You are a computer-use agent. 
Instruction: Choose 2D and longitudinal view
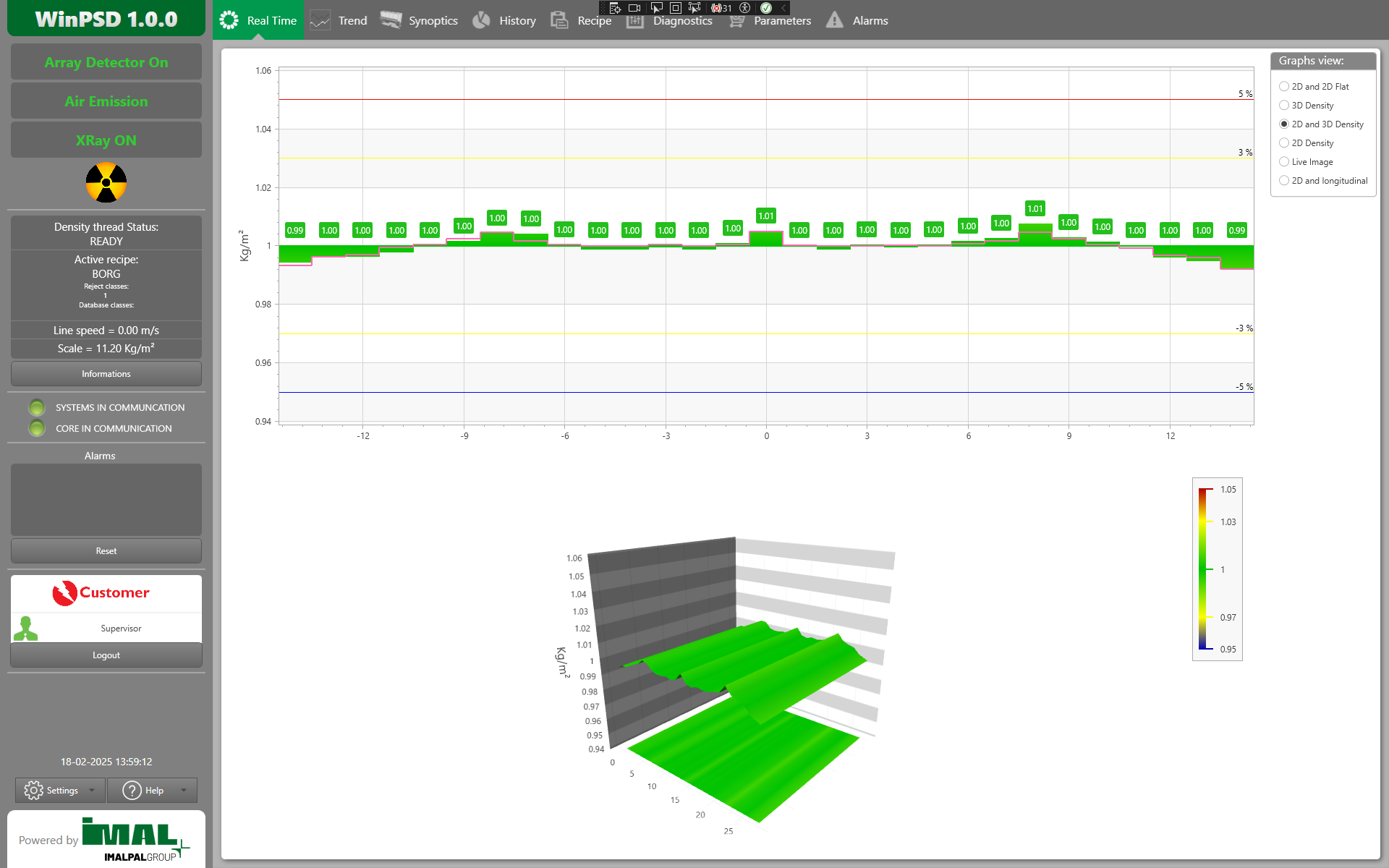[1284, 181]
